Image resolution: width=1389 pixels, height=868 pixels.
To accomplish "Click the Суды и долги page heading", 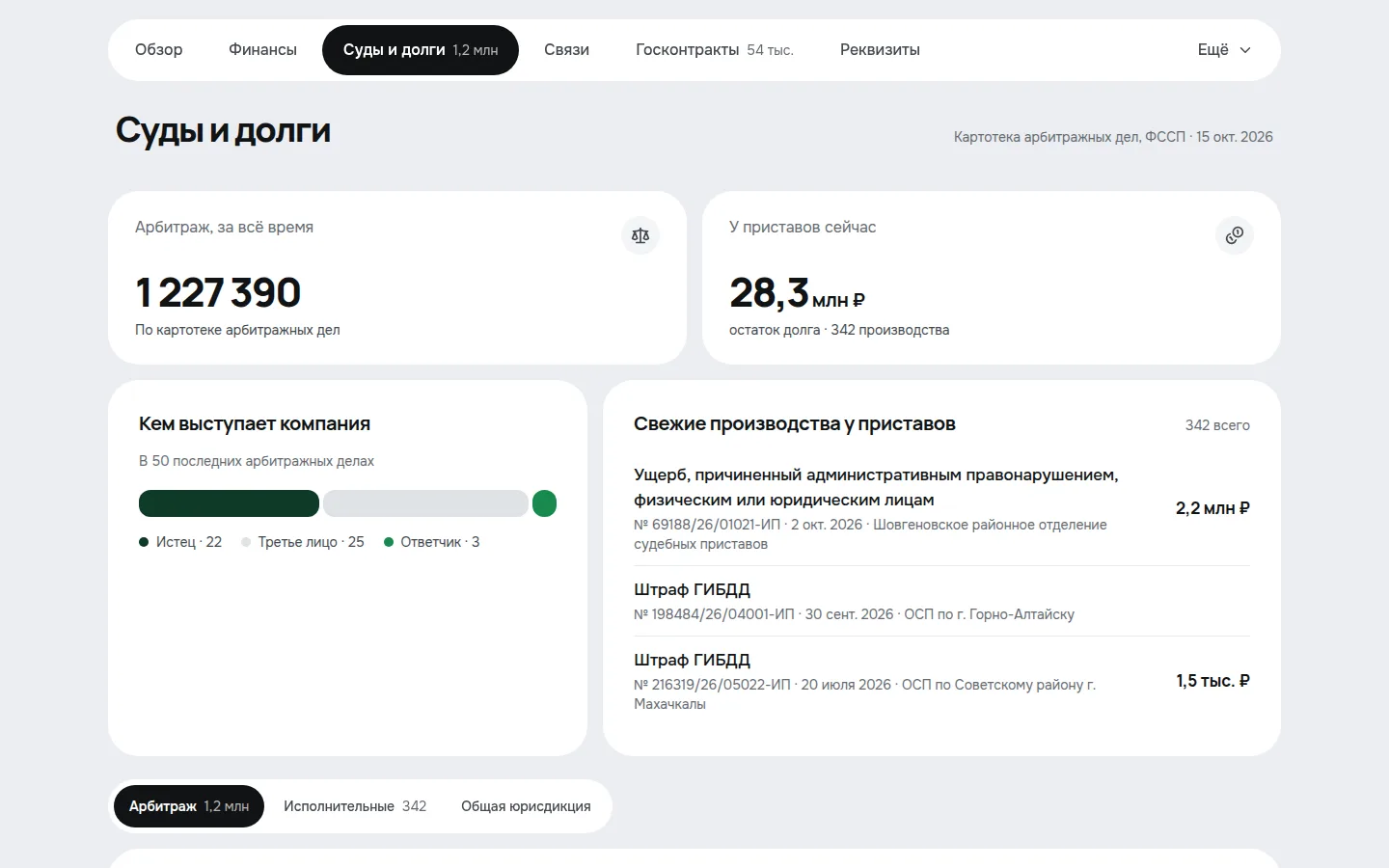I will tap(223, 130).
